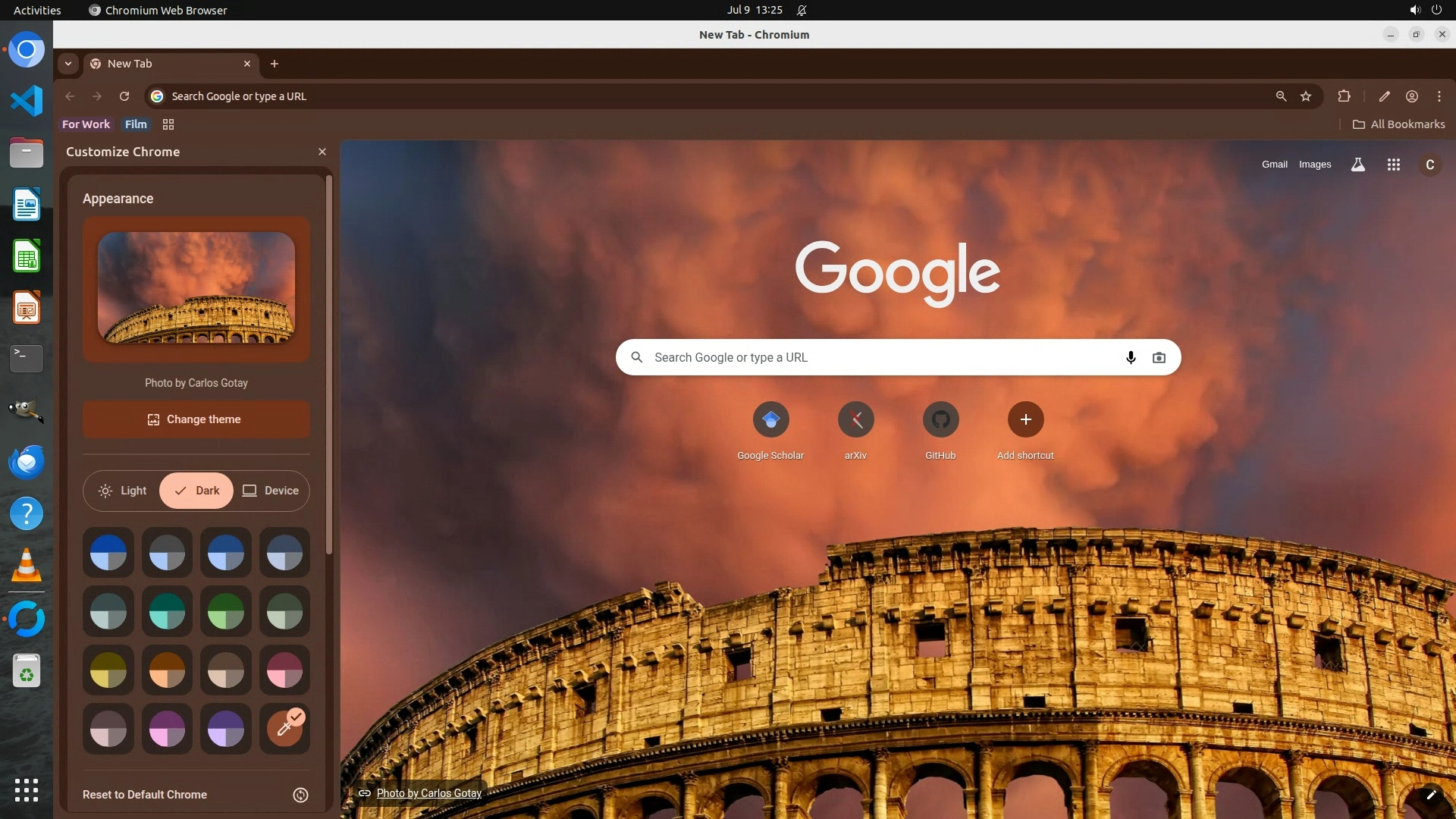
Task: Click the voice search microphone icon
Action: click(x=1131, y=357)
